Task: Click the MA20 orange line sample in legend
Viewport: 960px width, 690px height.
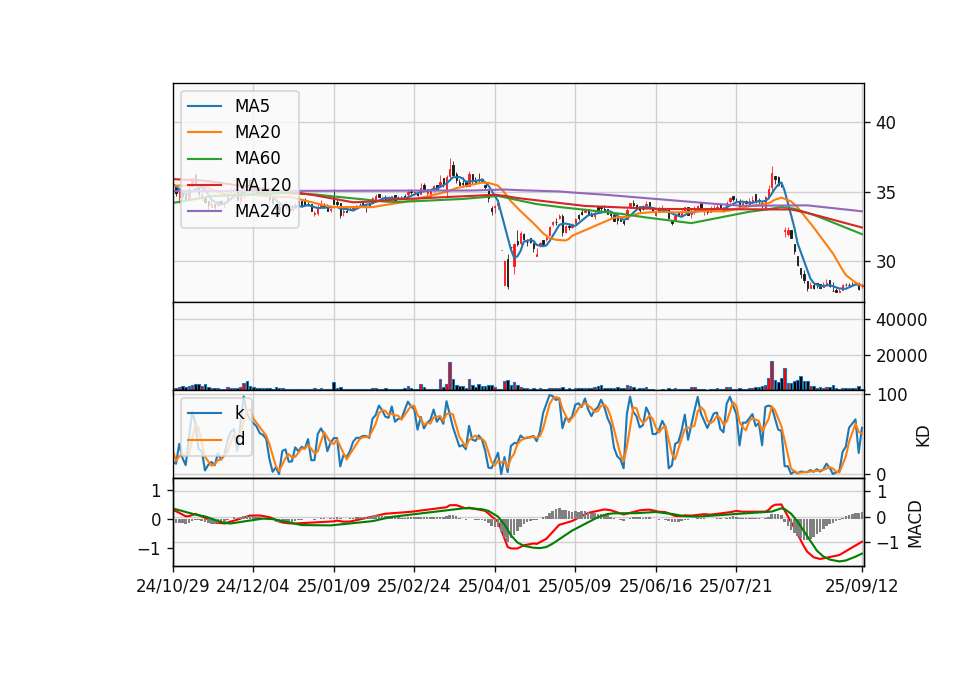Action: click(x=204, y=133)
